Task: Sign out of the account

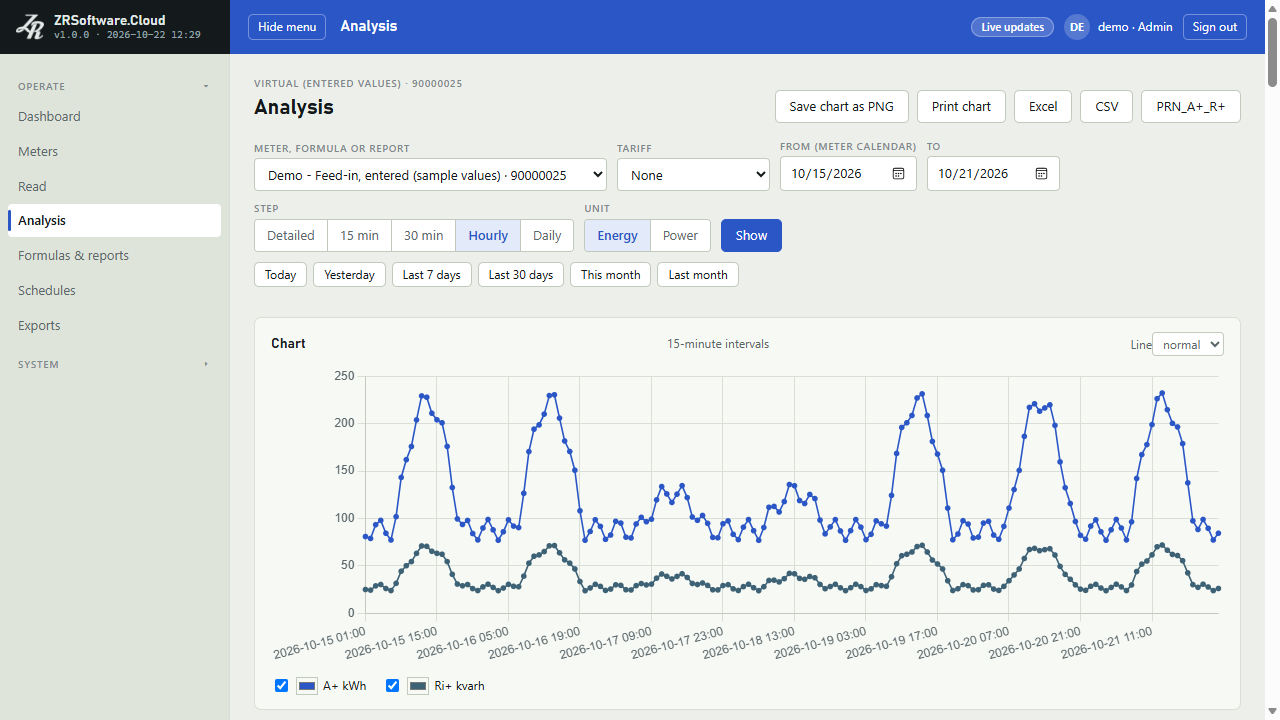Action: 1215,27
